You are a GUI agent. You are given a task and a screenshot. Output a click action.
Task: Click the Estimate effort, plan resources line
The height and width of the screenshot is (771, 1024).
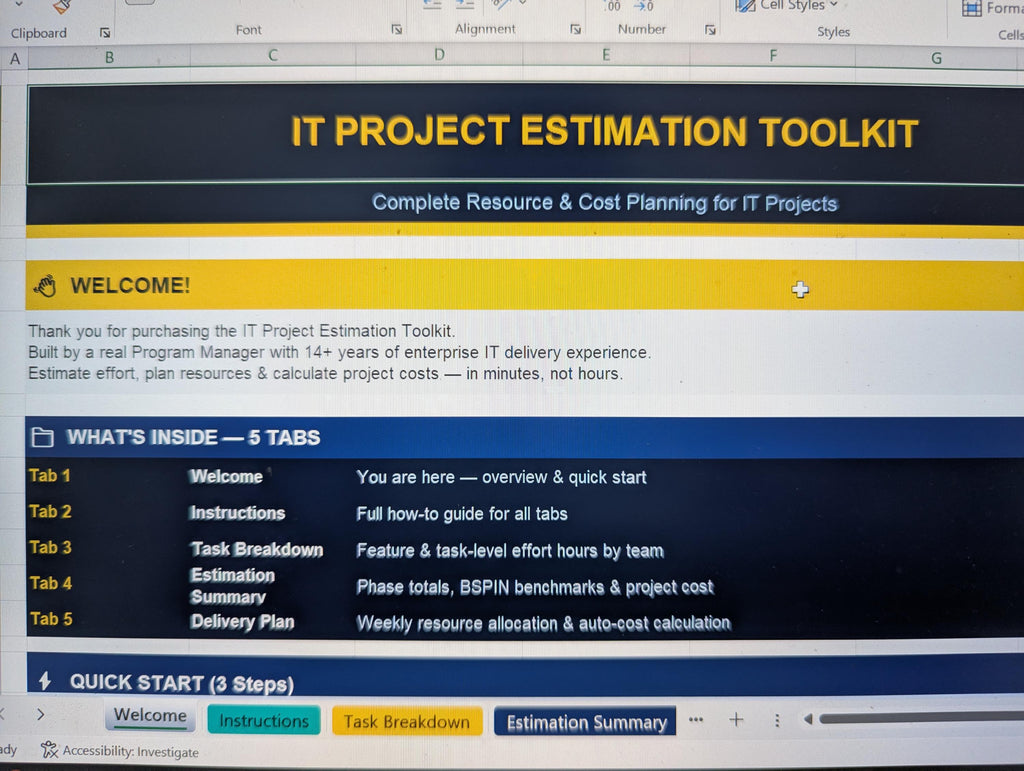tap(325, 373)
